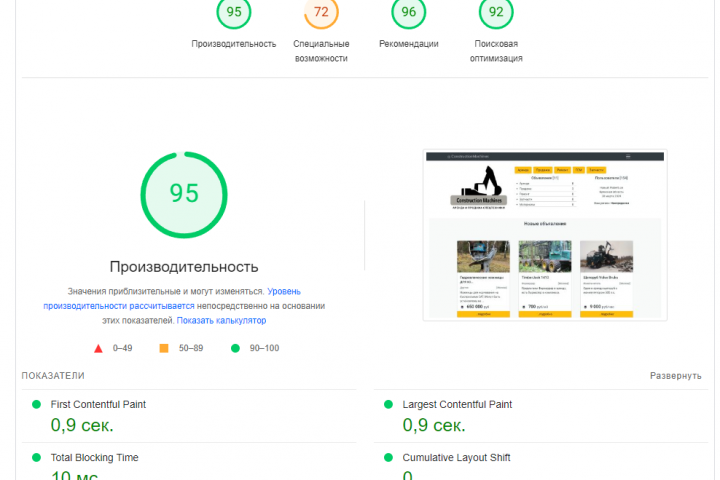Click the green dot beside Total Blocking Time
This screenshot has height=480, width=720.
36,457
